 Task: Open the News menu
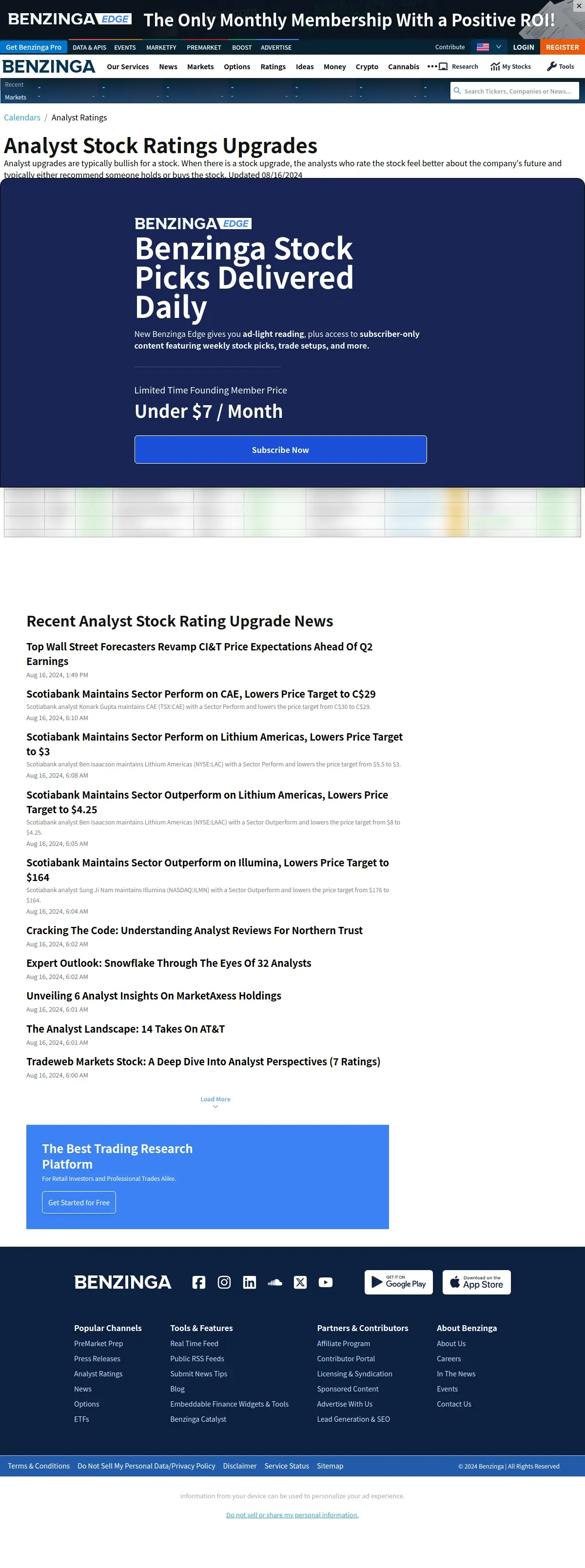168,67
